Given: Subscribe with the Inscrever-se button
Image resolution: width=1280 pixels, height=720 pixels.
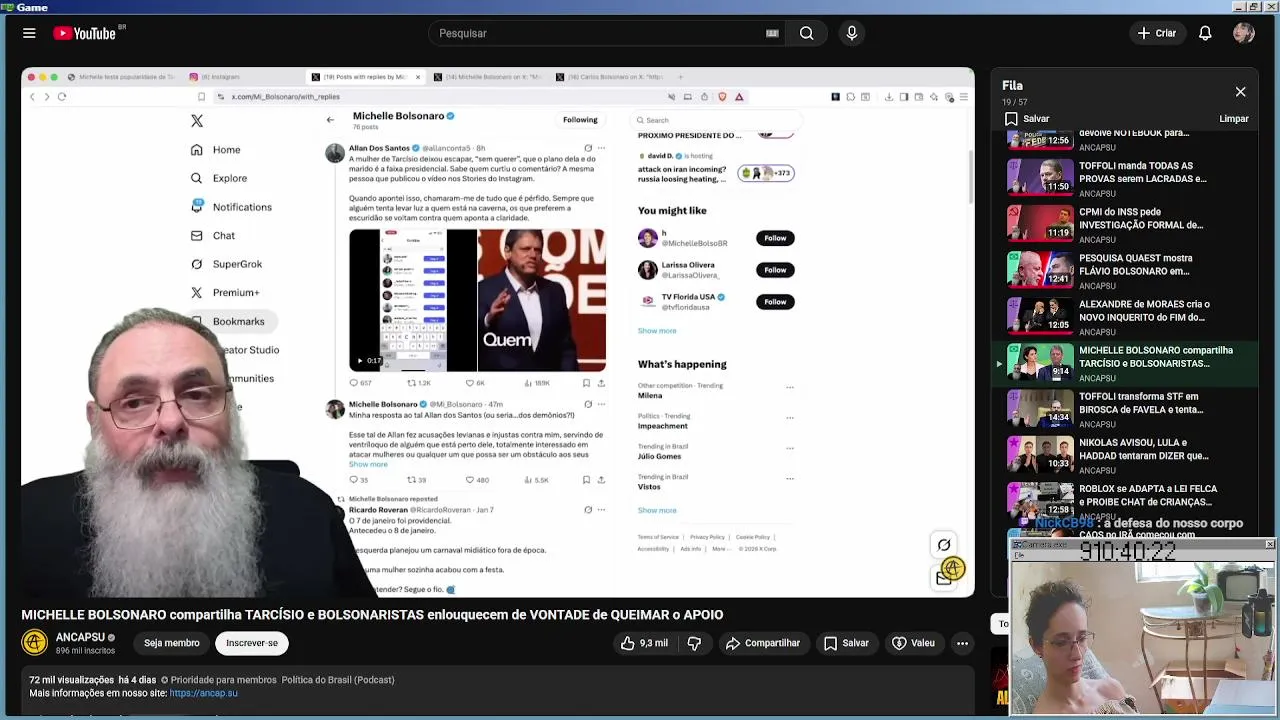Looking at the screenshot, I should (252, 643).
